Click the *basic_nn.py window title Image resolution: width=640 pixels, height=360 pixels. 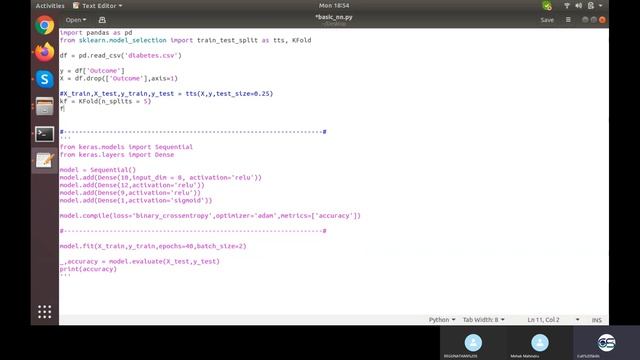click(x=334, y=17)
